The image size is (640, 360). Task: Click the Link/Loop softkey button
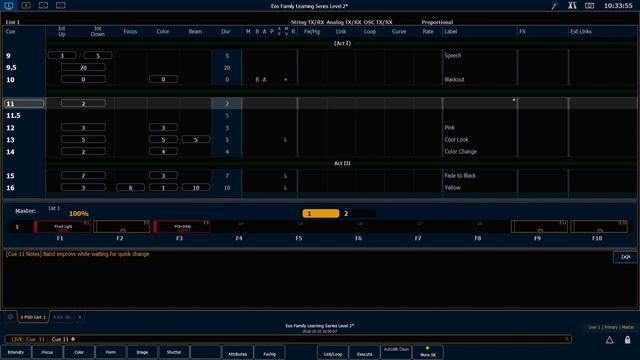point(333,353)
